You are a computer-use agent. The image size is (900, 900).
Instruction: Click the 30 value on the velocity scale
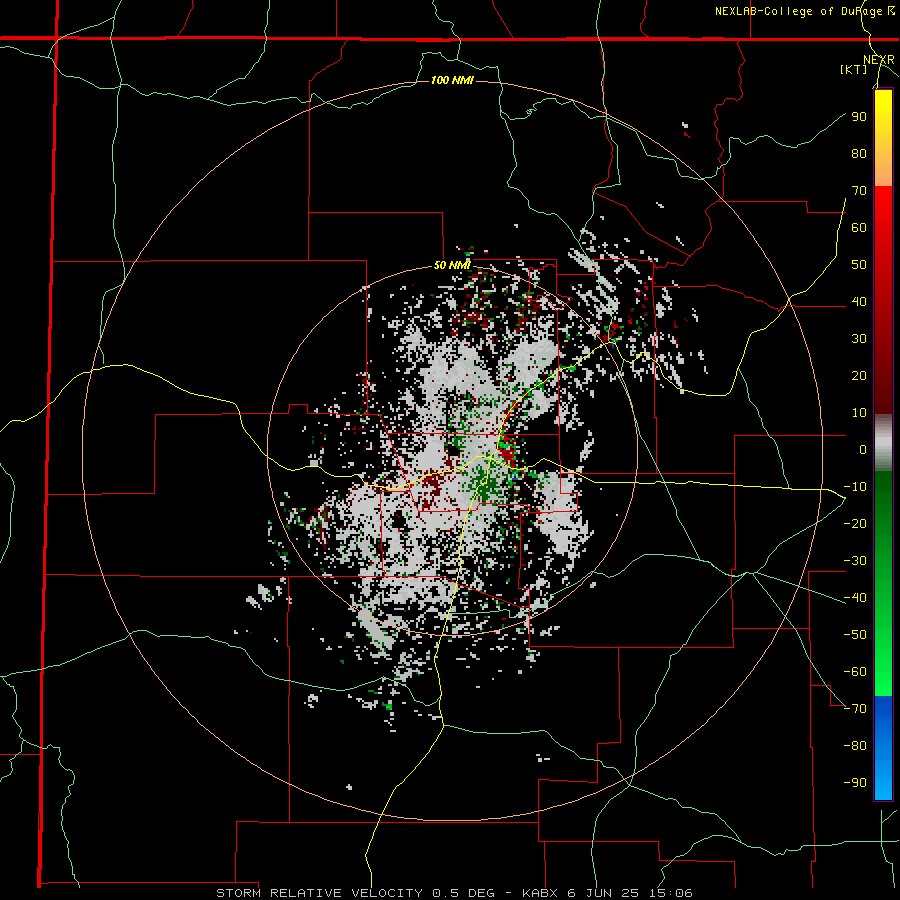tap(859, 339)
